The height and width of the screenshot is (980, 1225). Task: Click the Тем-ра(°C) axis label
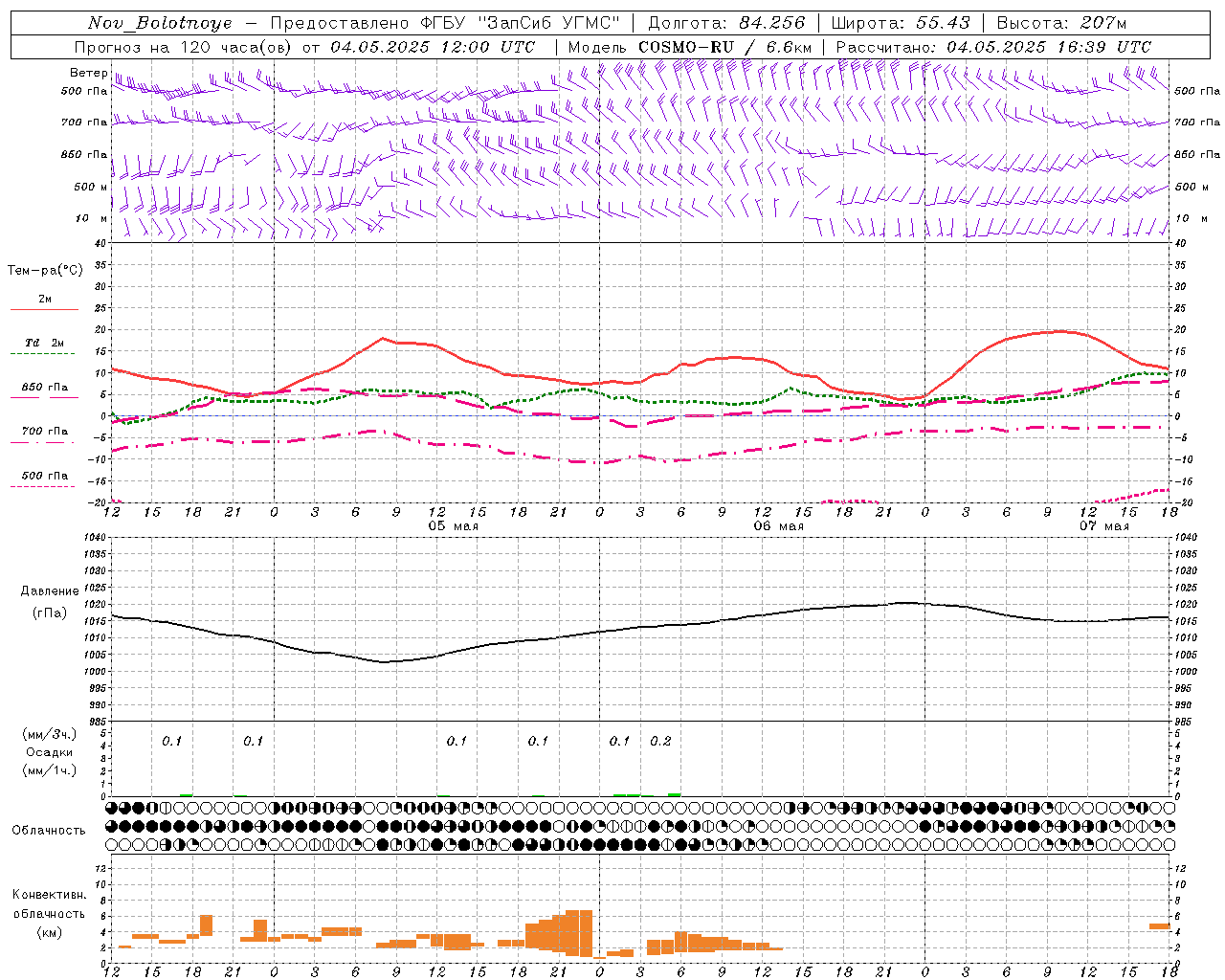pos(45,271)
